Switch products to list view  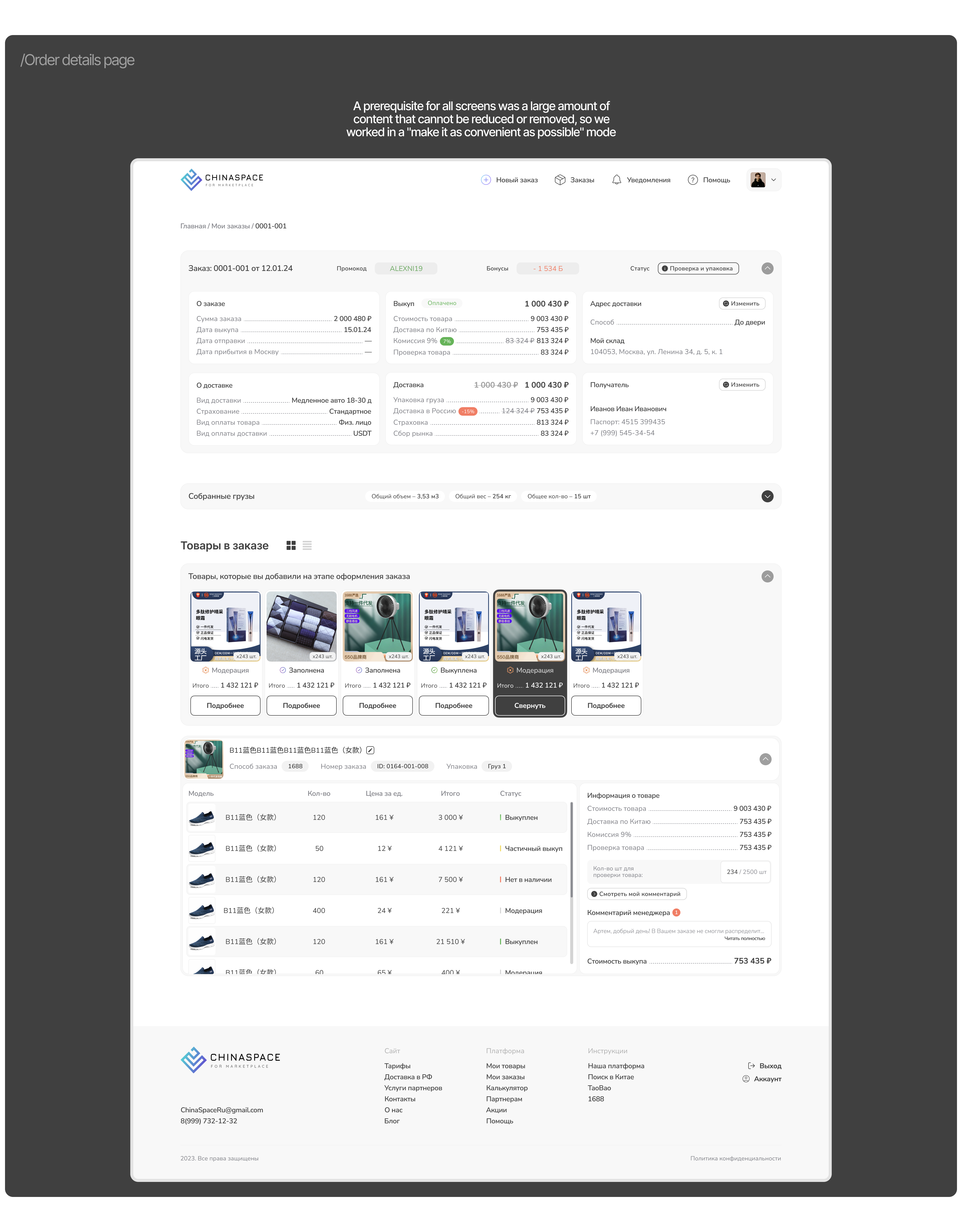(x=307, y=545)
